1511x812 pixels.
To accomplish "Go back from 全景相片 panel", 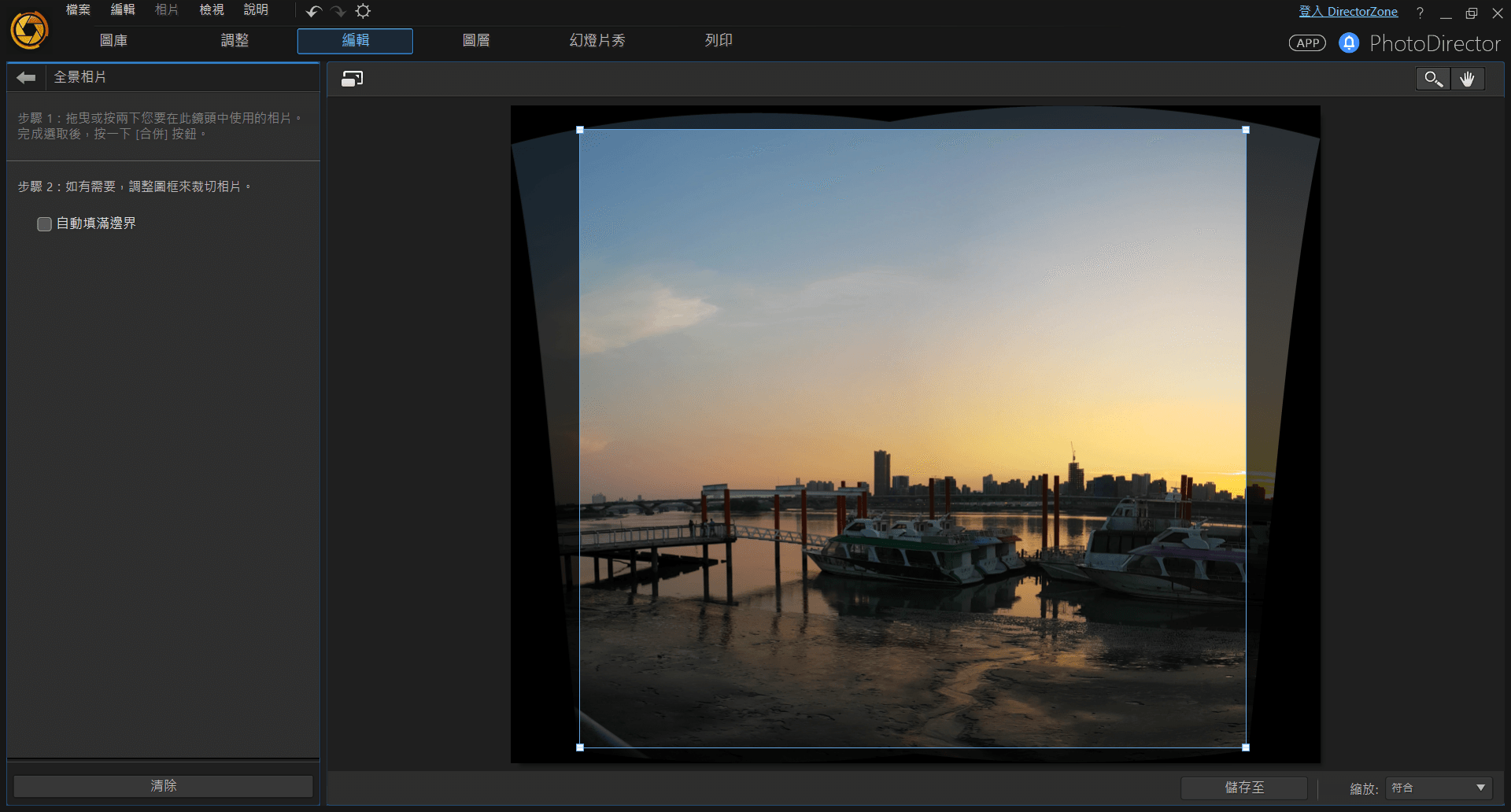I will click(26, 77).
